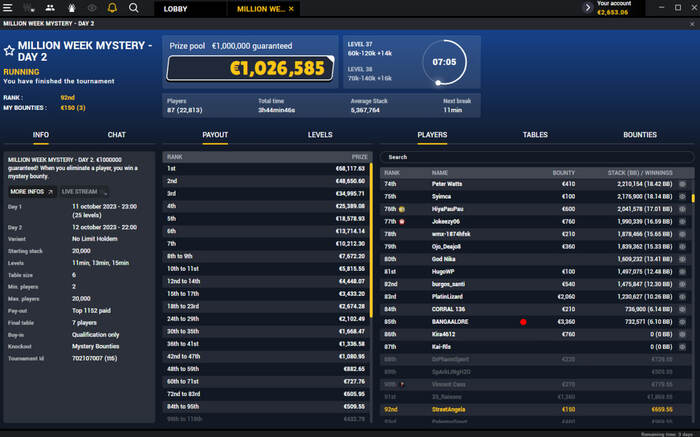Click the My Bounties value €150 (3)
The width and height of the screenshot is (700, 437).
pyautogui.click(x=73, y=108)
